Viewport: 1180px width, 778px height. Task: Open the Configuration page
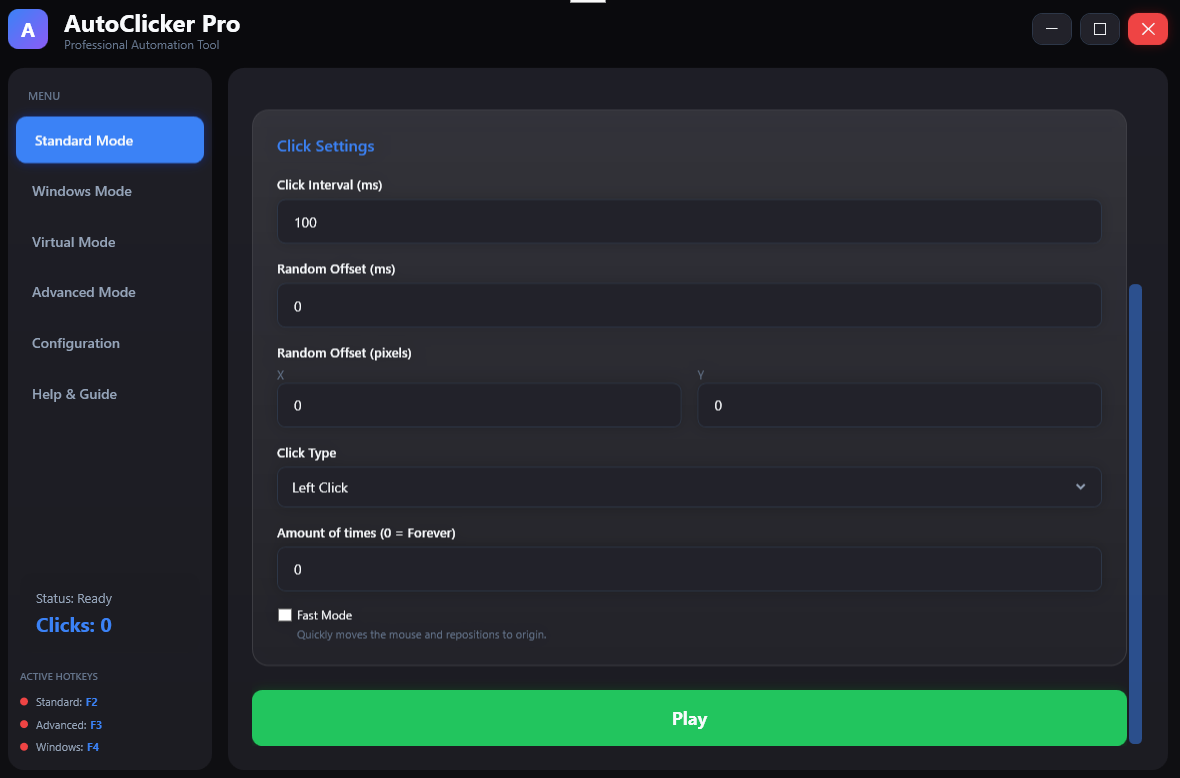[x=109, y=343]
